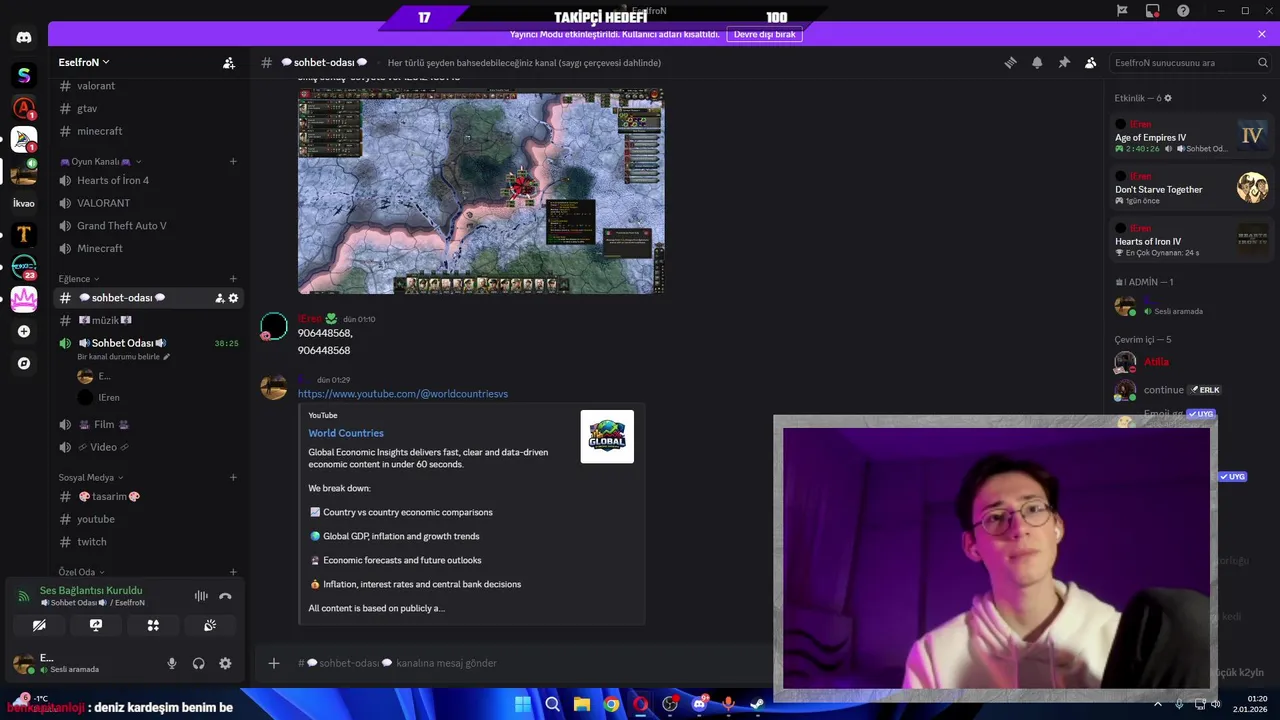Open user settings gear icon
Image resolution: width=1280 pixels, height=720 pixels.
pyautogui.click(x=225, y=663)
